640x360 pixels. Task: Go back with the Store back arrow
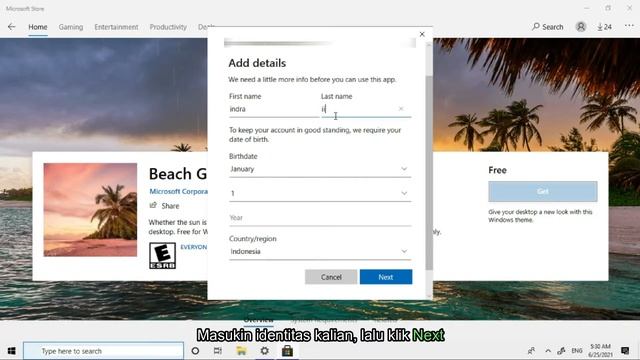coord(11,27)
